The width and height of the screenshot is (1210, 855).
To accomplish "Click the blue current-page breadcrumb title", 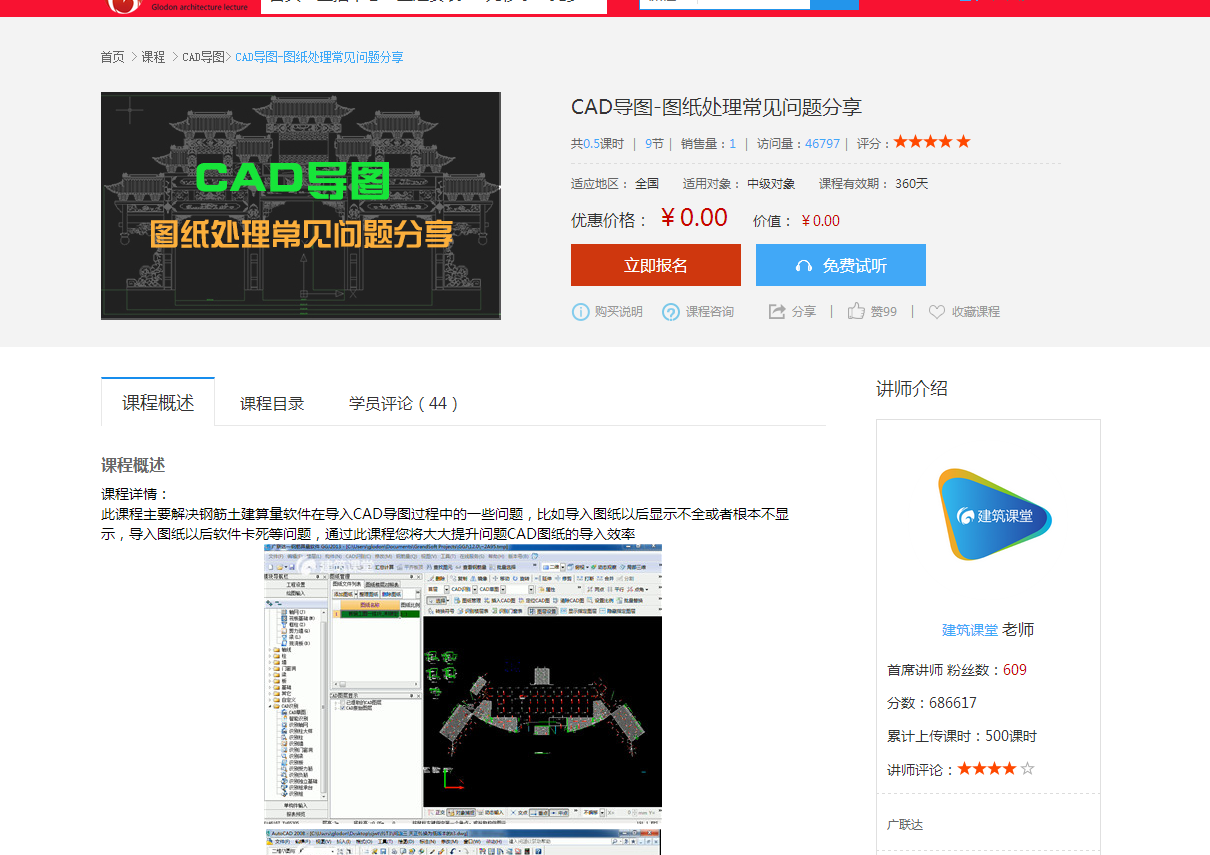I will click(x=319, y=57).
